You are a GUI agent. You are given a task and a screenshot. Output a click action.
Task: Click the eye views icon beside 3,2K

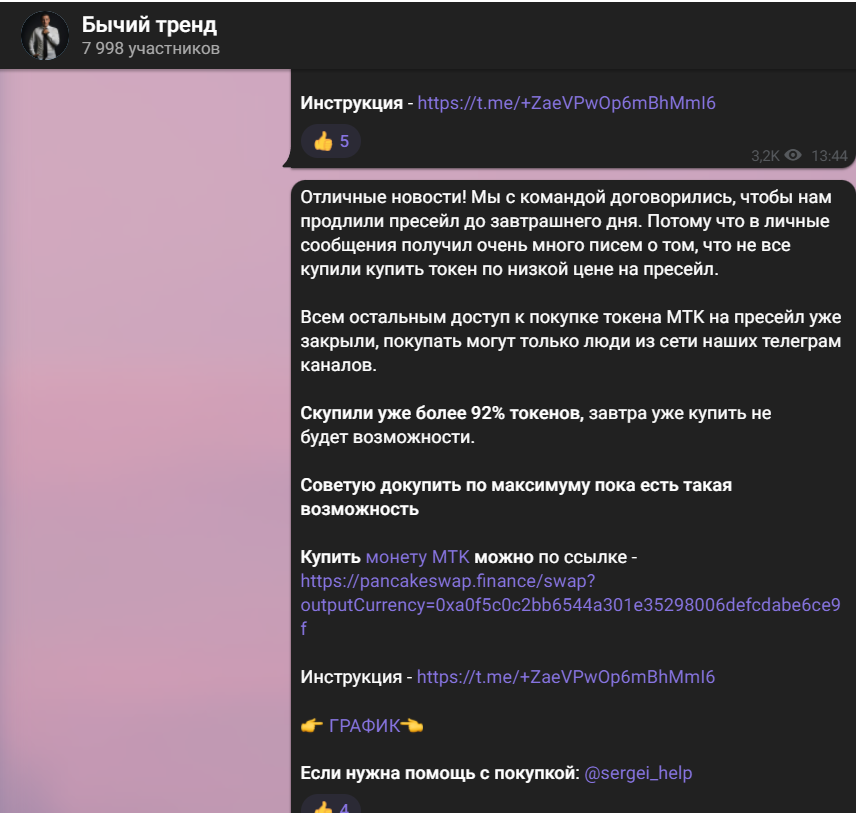pos(793,156)
